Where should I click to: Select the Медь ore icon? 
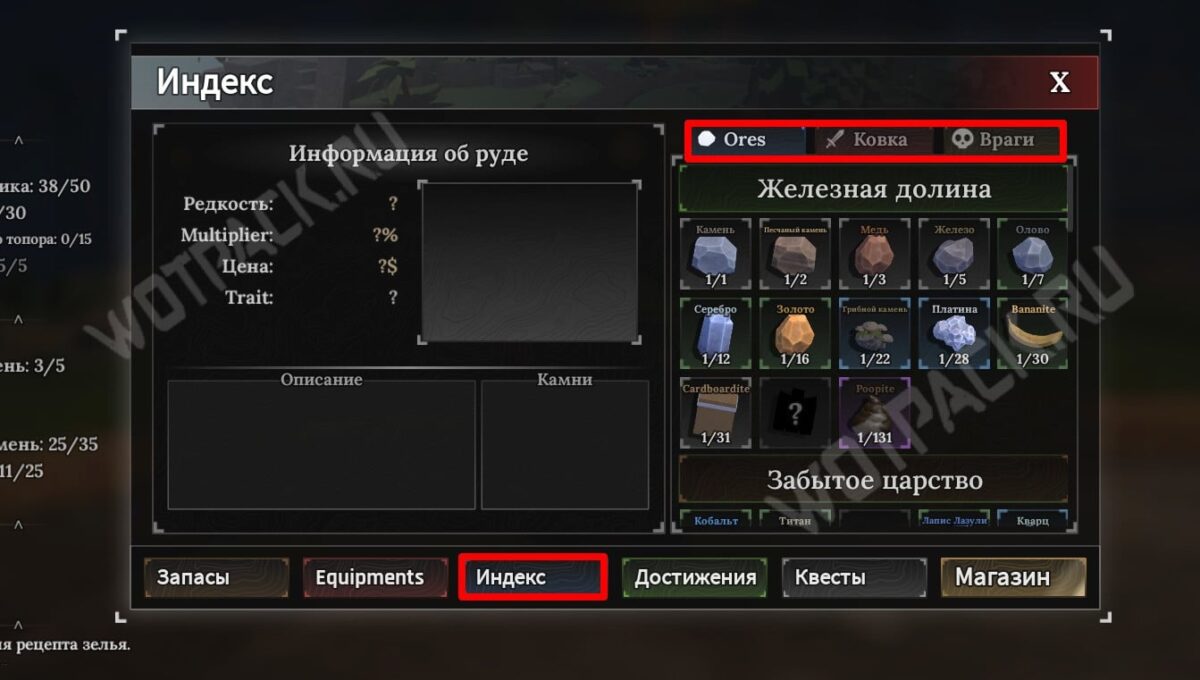click(x=875, y=254)
